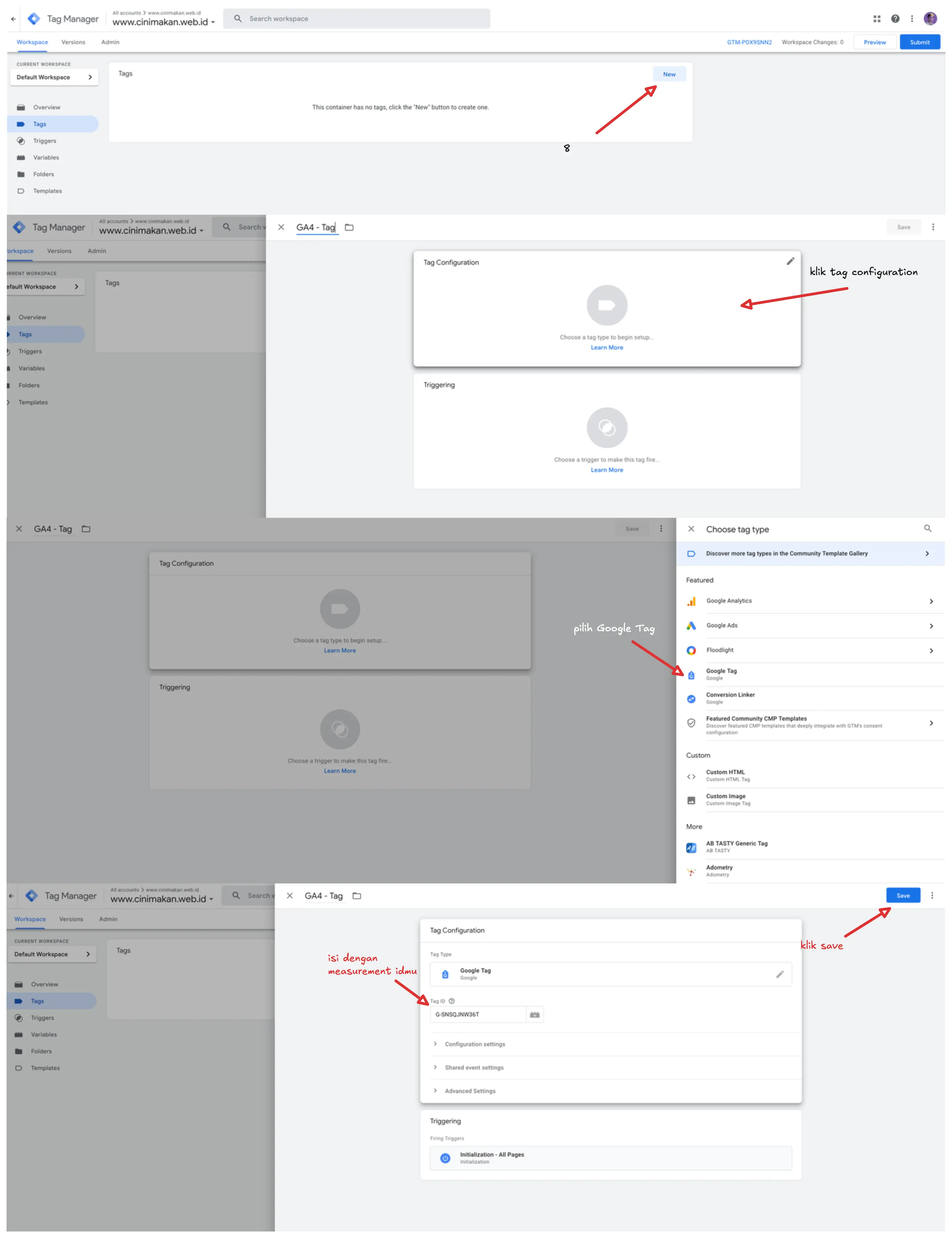Close the Choose tag type panel
Screen dimensions: 952x1238
691,528
